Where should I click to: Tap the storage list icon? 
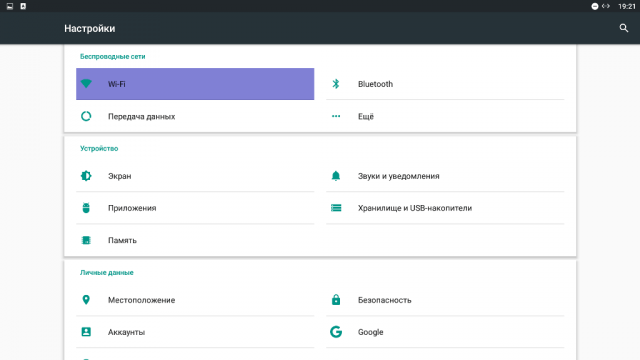336,208
